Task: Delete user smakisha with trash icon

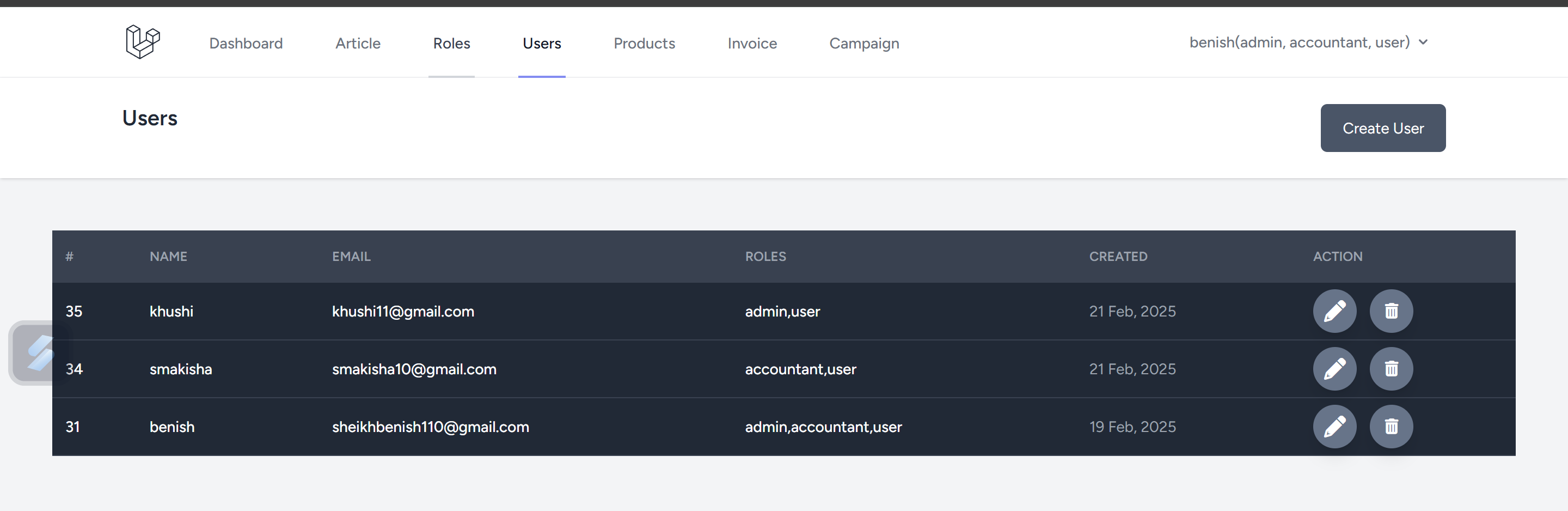Action: point(1391,369)
